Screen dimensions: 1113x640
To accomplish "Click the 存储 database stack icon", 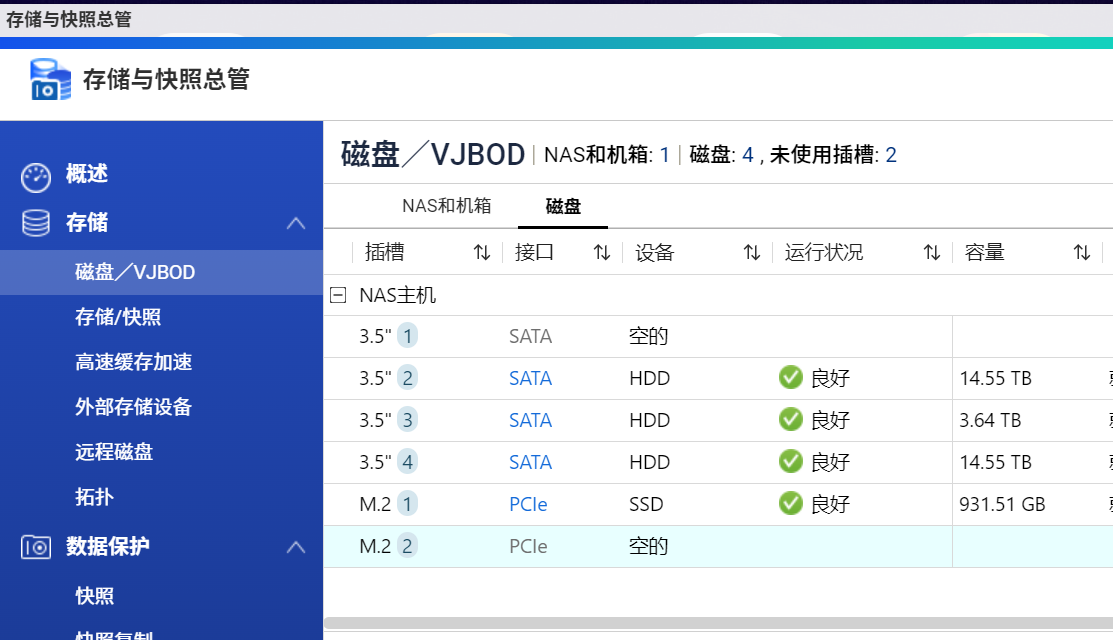I will point(36,223).
